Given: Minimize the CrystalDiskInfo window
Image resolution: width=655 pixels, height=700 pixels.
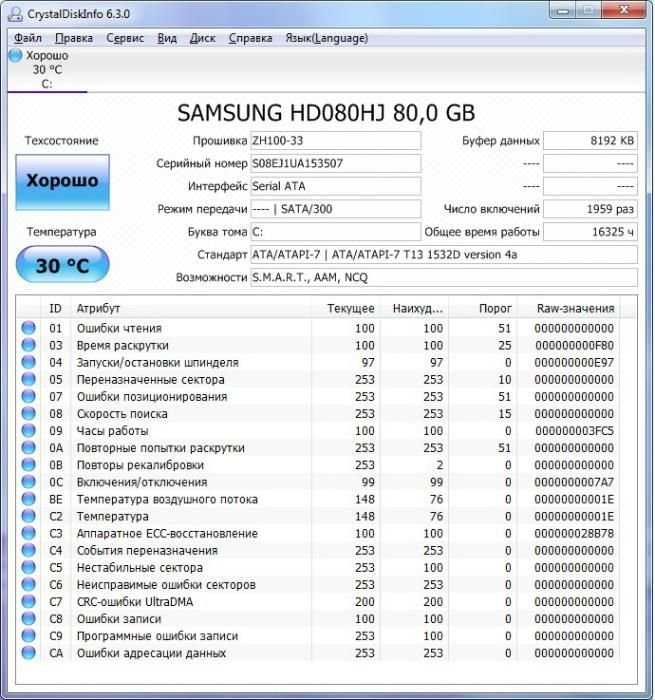Looking at the screenshot, I should point(563,11).
